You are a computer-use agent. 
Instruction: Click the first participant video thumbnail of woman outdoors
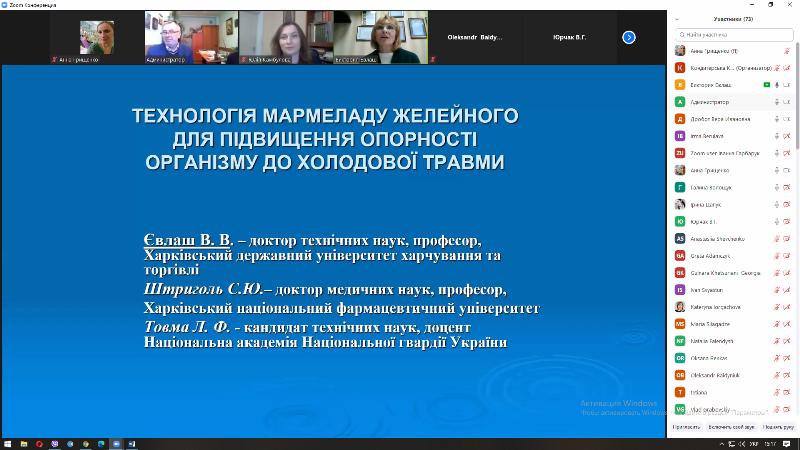point(97,37)
